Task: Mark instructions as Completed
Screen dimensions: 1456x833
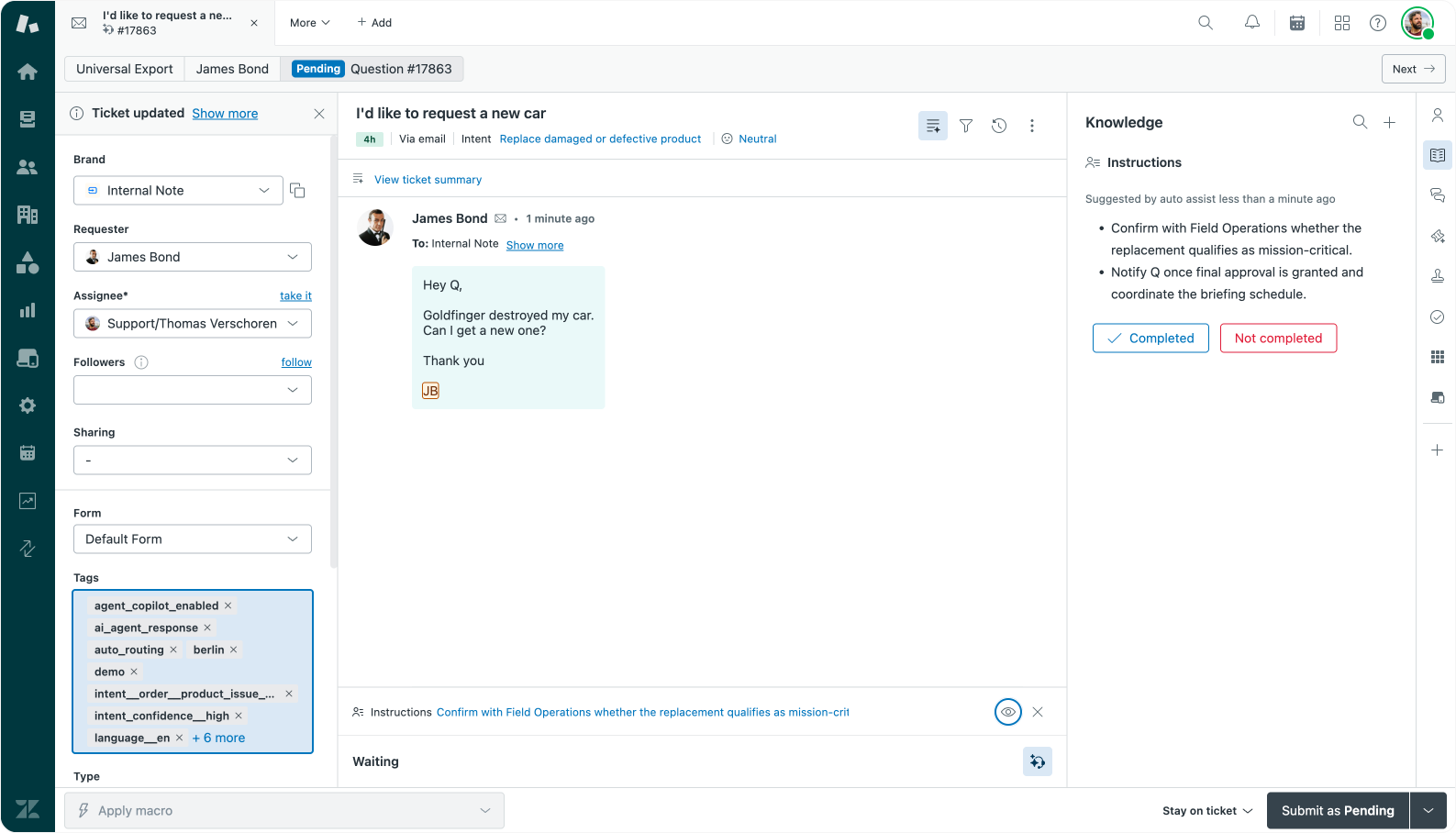Action: coord(1150,338)
